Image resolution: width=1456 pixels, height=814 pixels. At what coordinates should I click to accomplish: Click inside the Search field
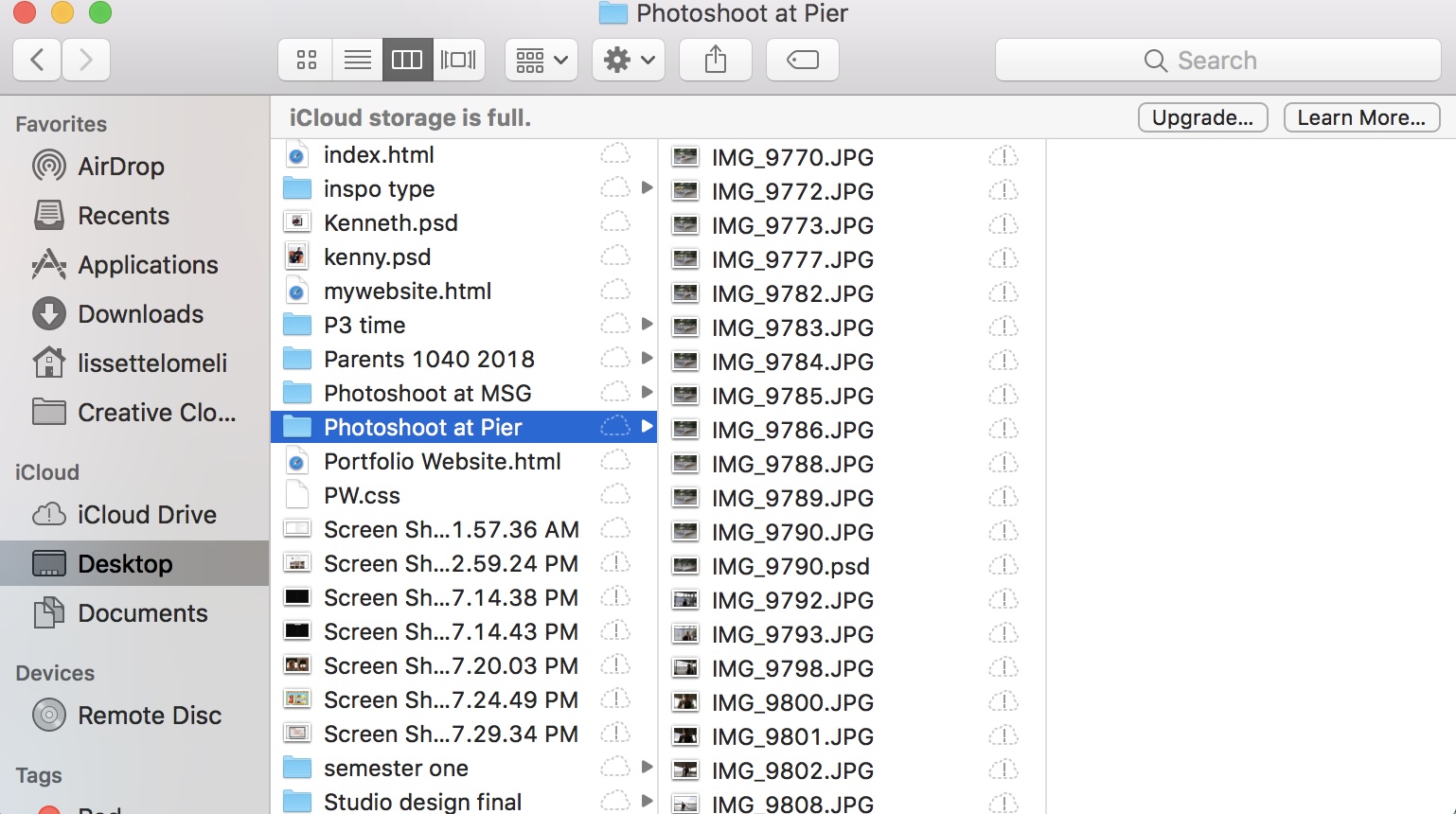pyautogui.click(x=1217, y=61)
